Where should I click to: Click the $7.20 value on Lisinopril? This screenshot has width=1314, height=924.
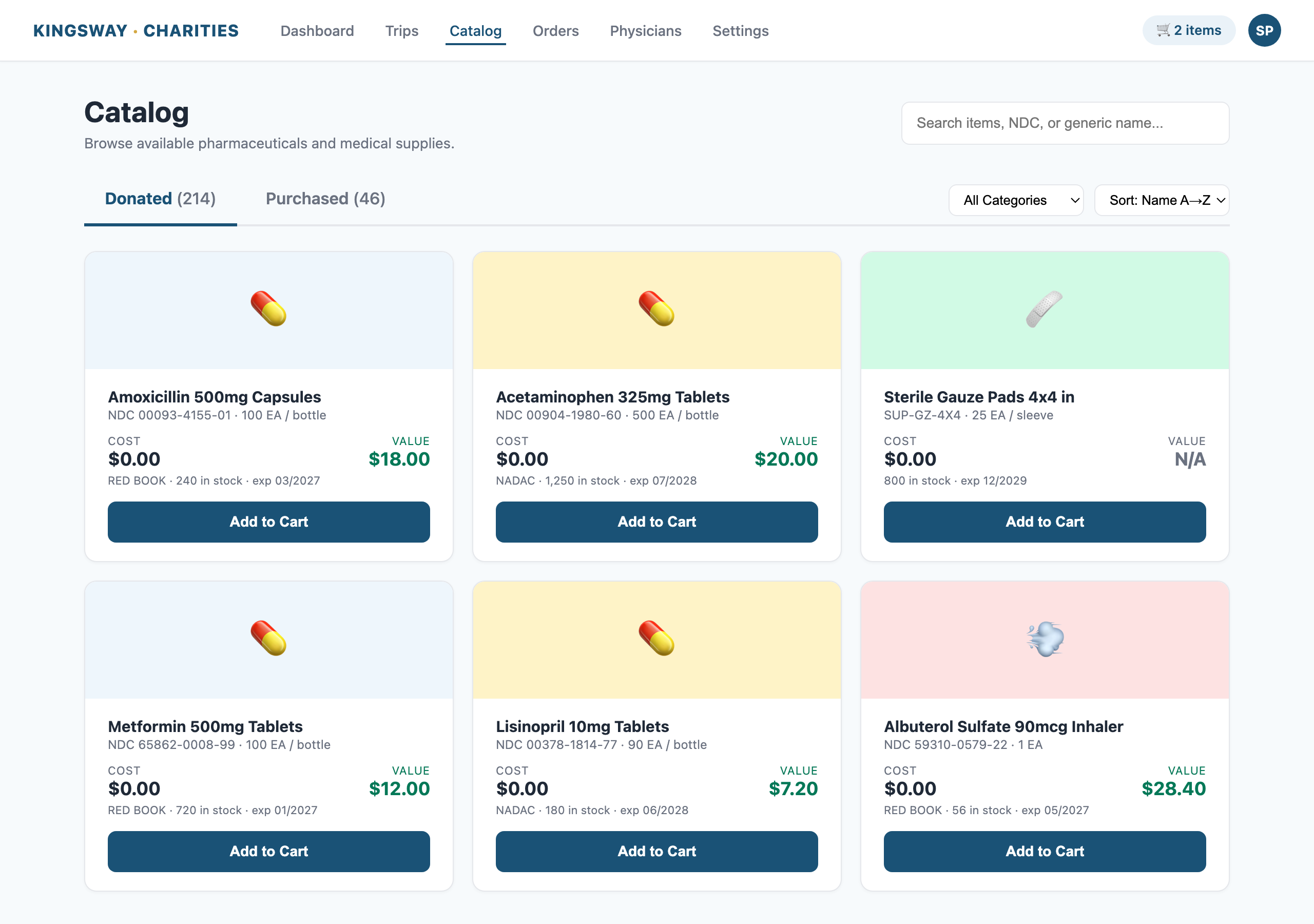coord(793,789)
